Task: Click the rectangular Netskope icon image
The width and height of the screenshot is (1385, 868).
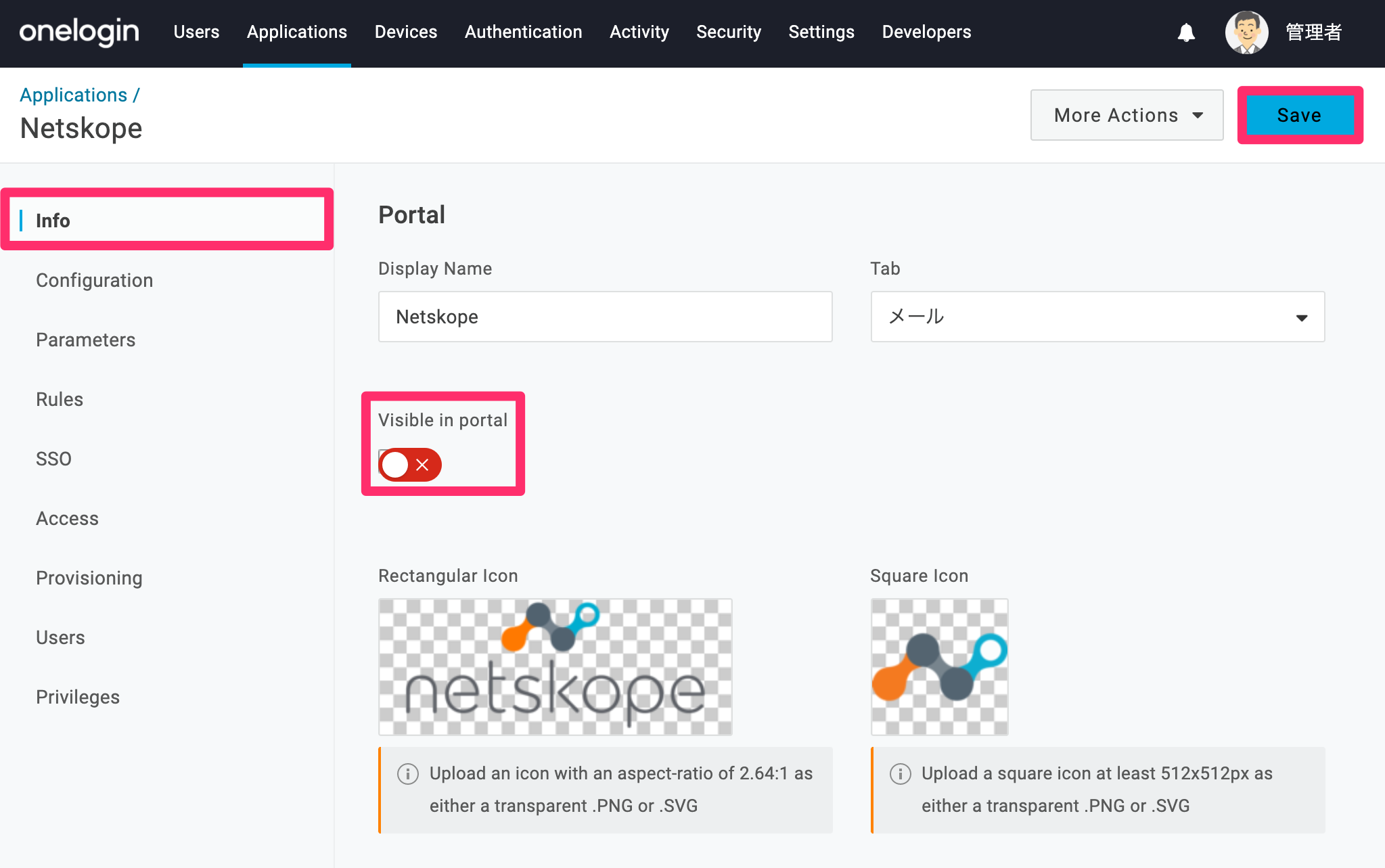Action: tap(555, 666)
